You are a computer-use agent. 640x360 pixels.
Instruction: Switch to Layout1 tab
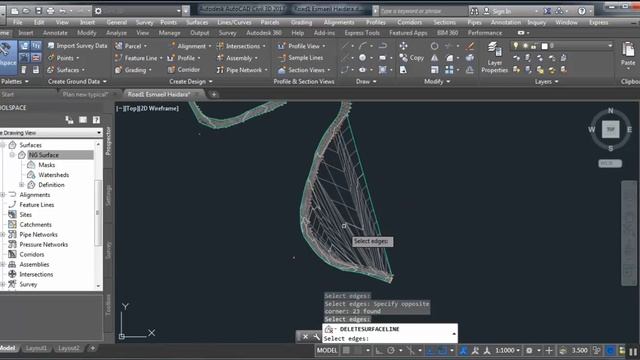pyautogui.click(x=36, y=348)
